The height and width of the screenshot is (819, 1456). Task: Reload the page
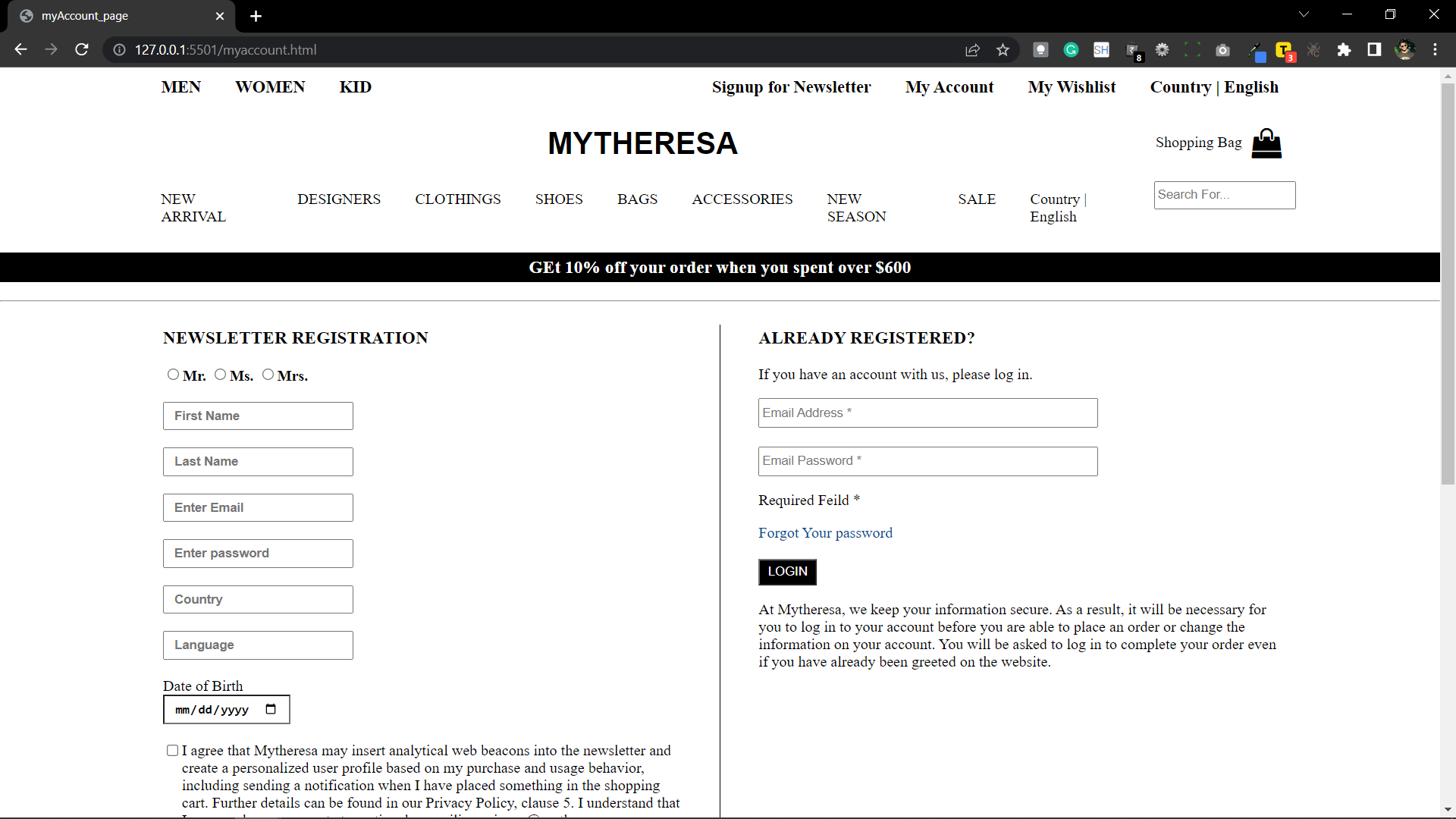tap(82, 50)
